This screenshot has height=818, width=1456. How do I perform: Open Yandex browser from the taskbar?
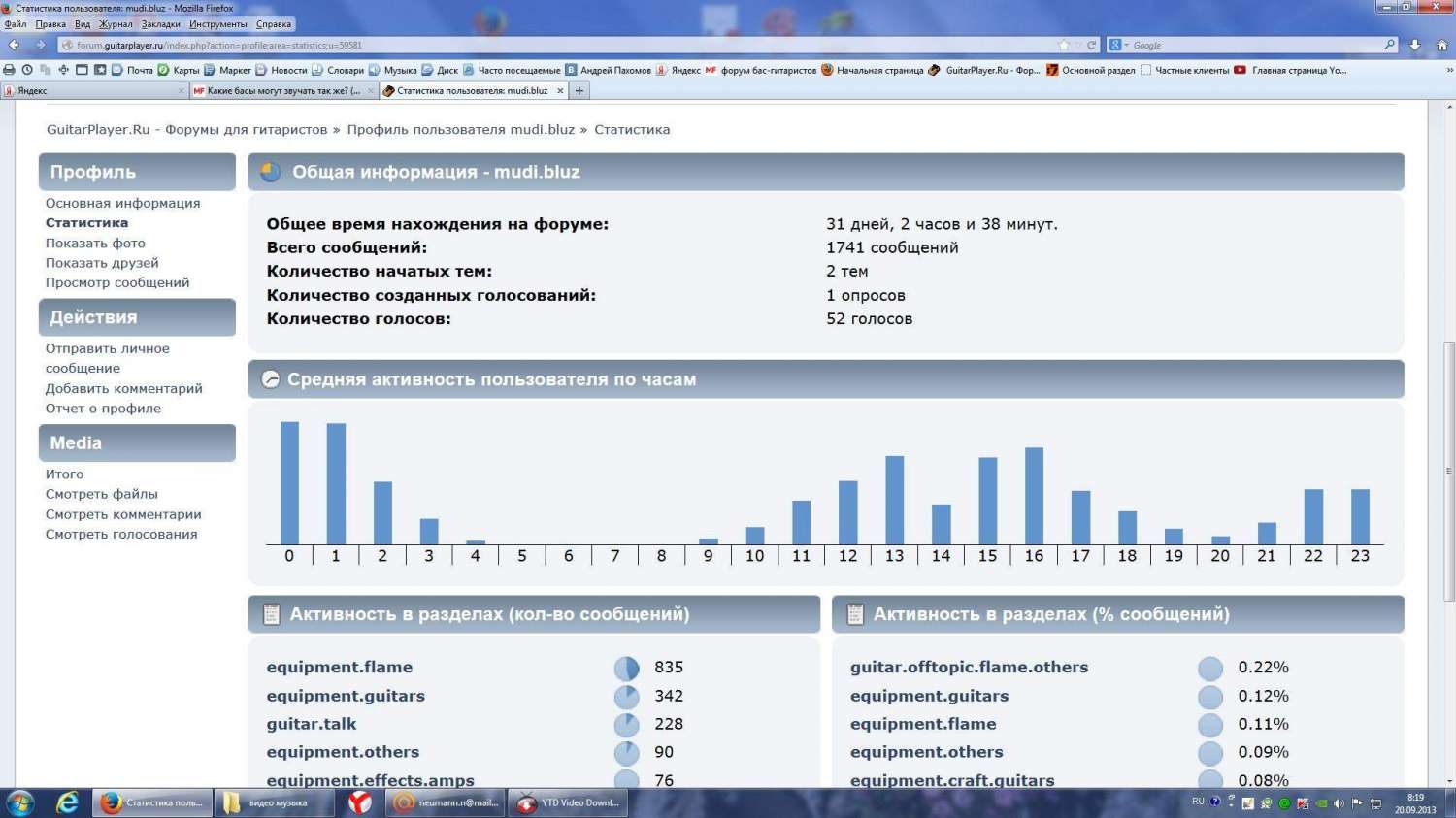[360, 802]
